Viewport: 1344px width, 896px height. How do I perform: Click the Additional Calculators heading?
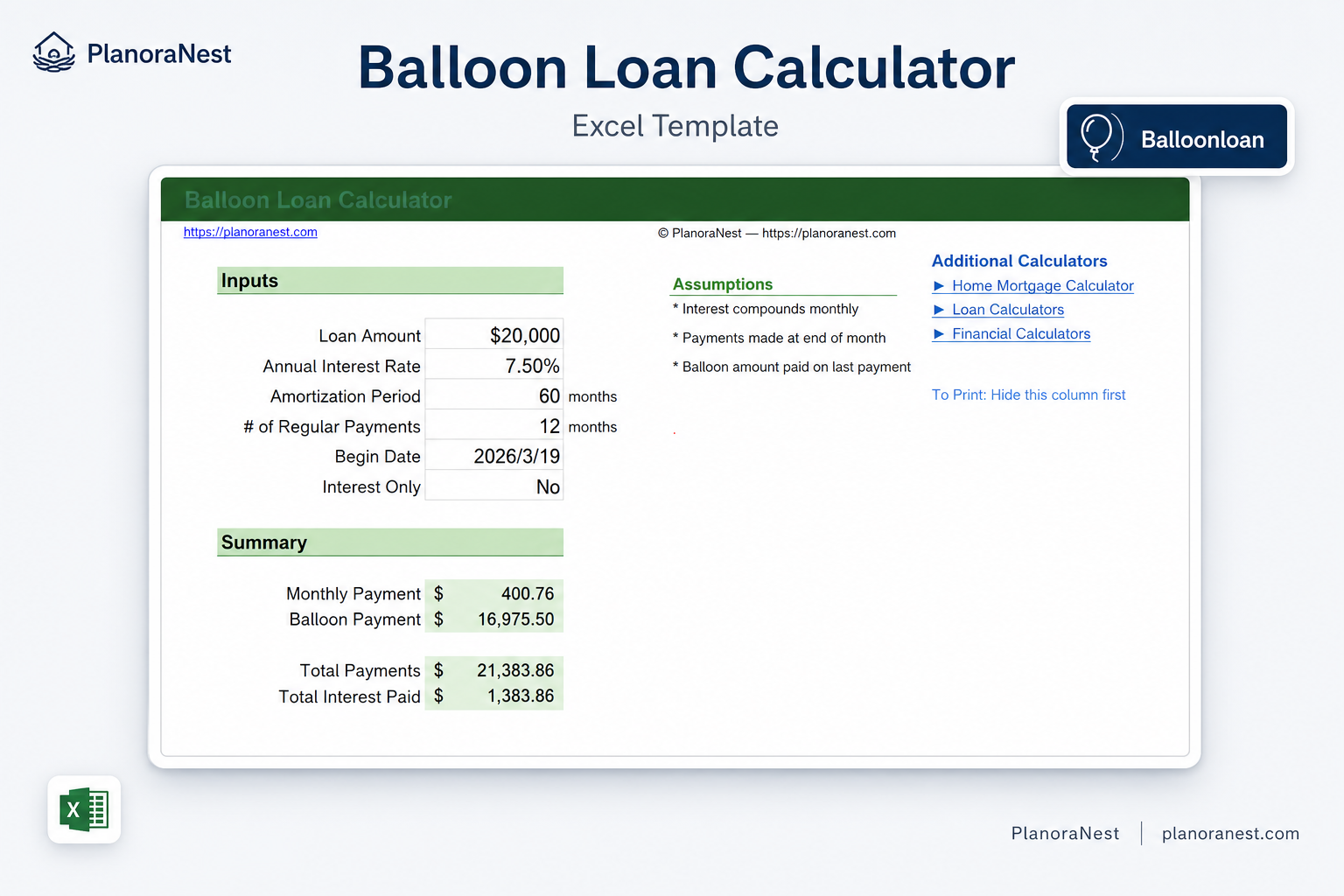click(x=1019, y=261)
